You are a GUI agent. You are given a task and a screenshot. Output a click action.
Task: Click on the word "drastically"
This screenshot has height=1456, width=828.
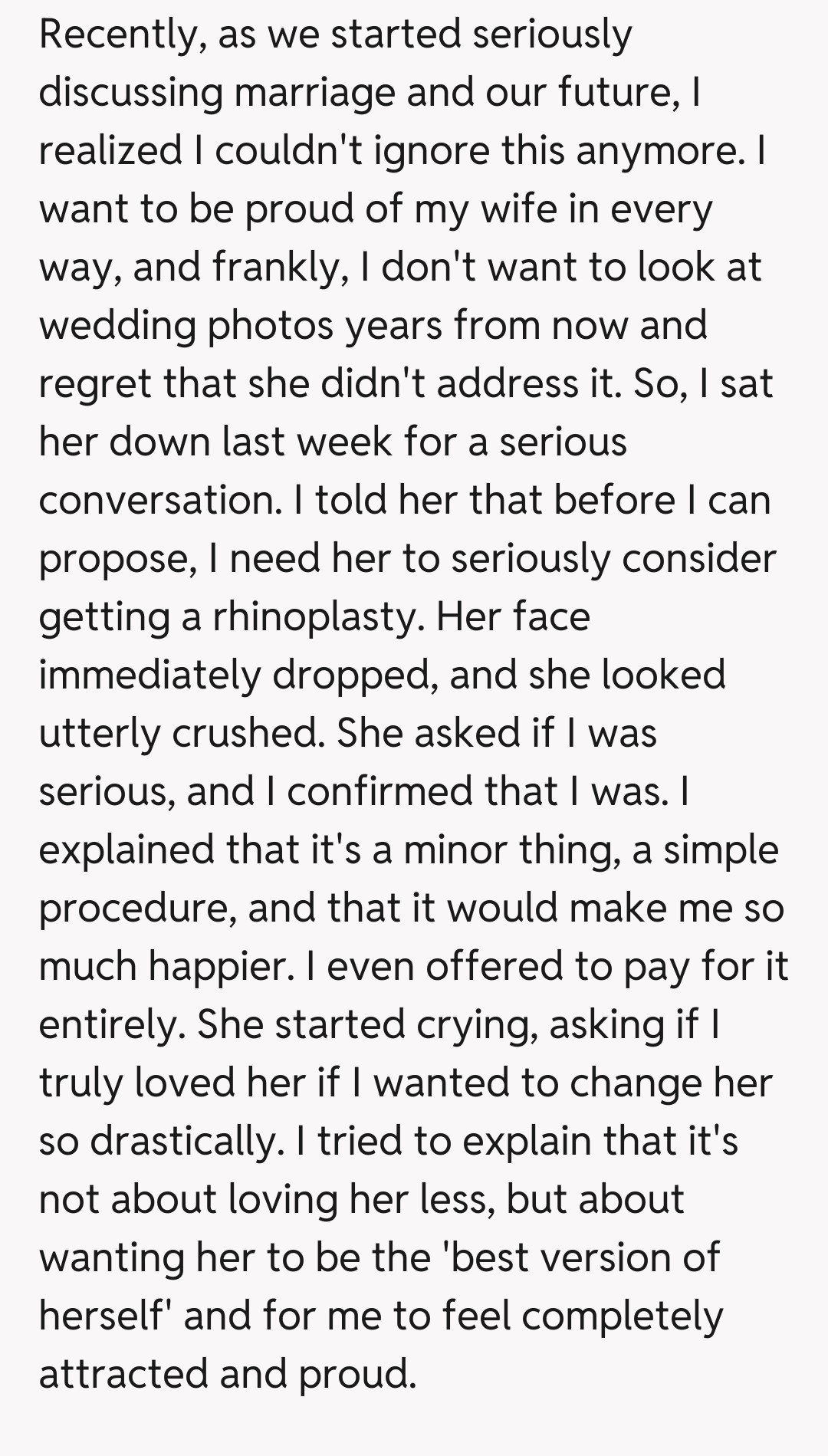point(182,1142)
